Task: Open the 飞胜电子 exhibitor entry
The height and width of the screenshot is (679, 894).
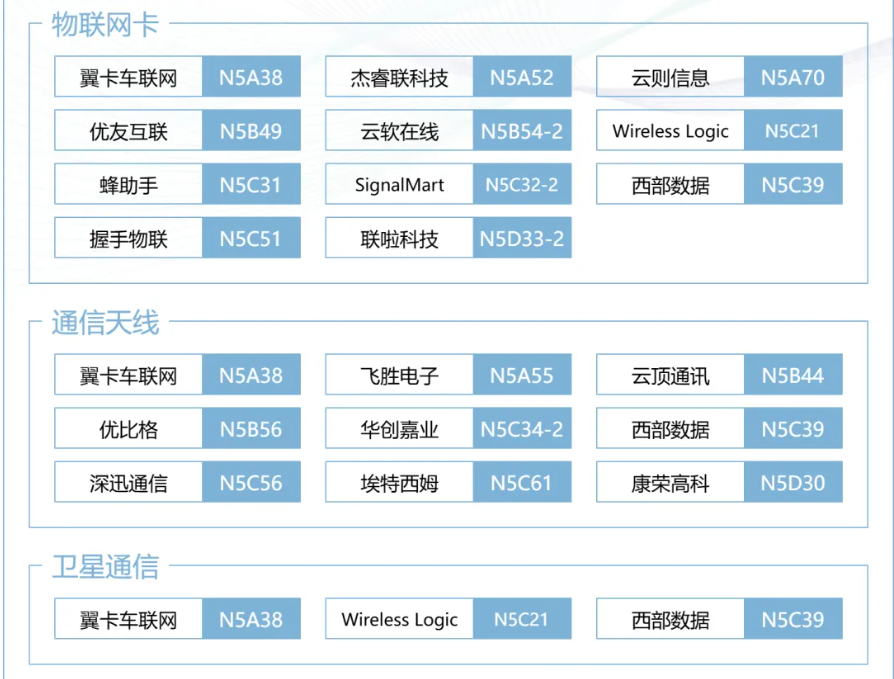Action: pos(399,375)
